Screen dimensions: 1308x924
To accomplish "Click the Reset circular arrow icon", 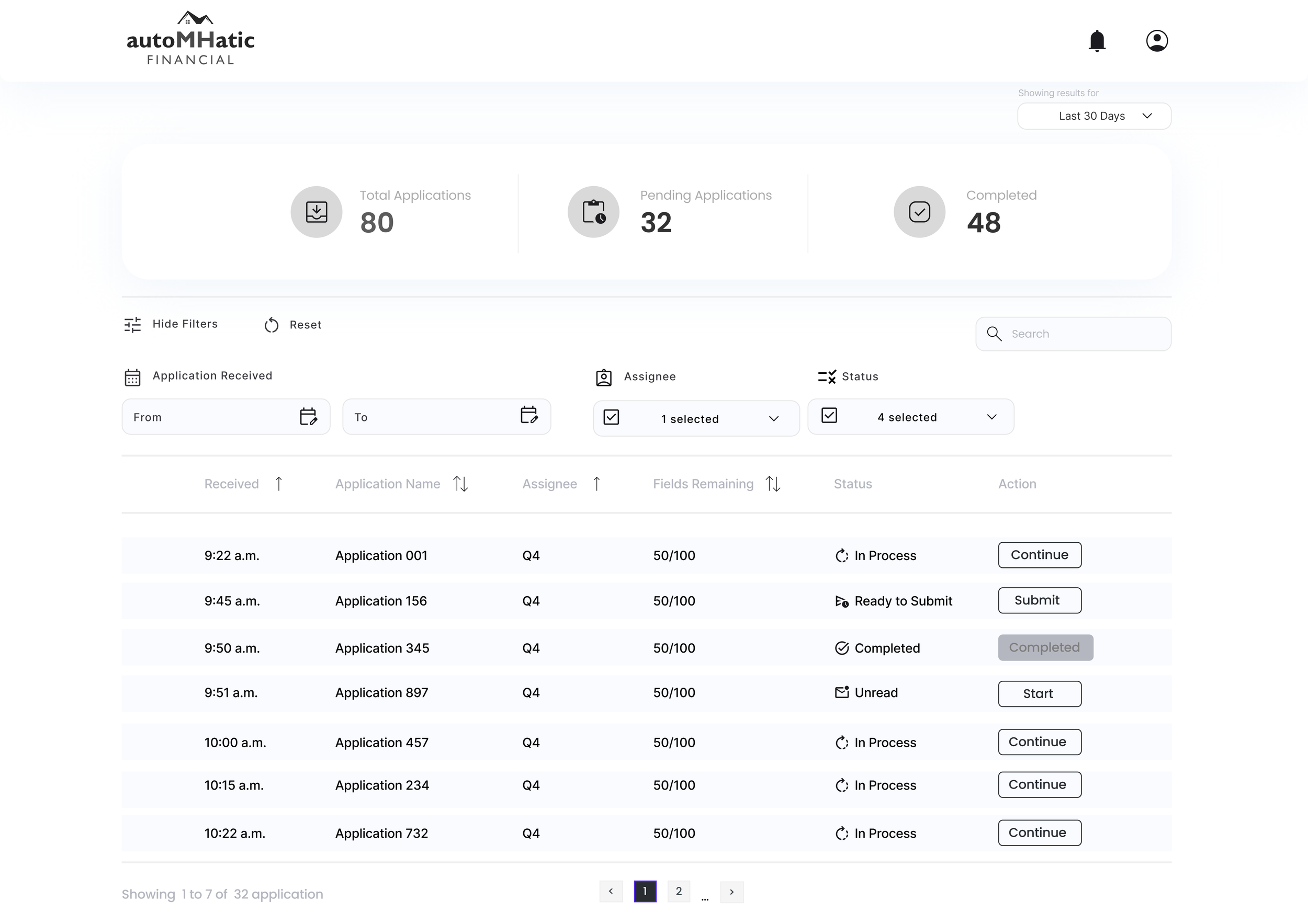I will pos(271,325).
